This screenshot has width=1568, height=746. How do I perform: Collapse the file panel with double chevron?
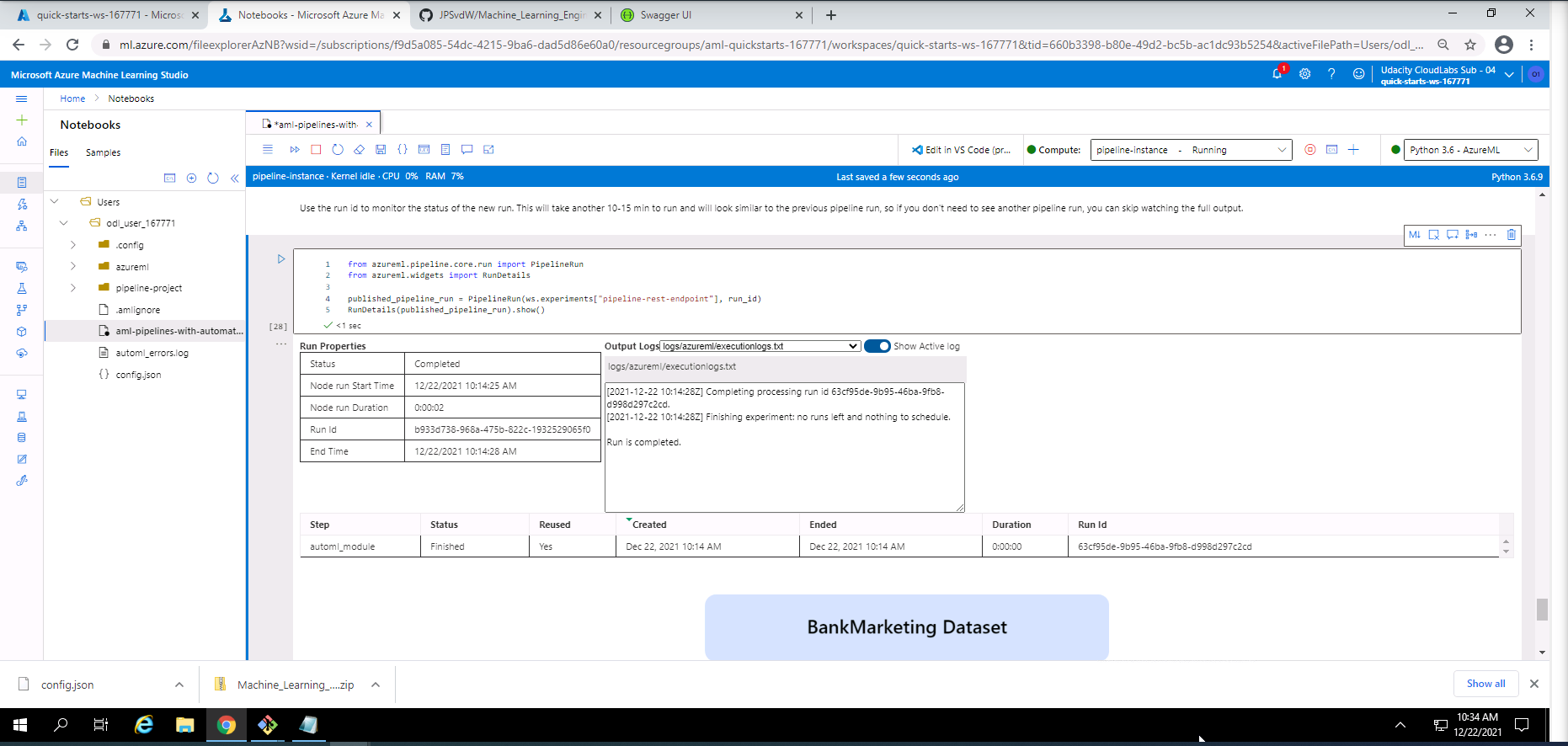[x=235, y=179]
